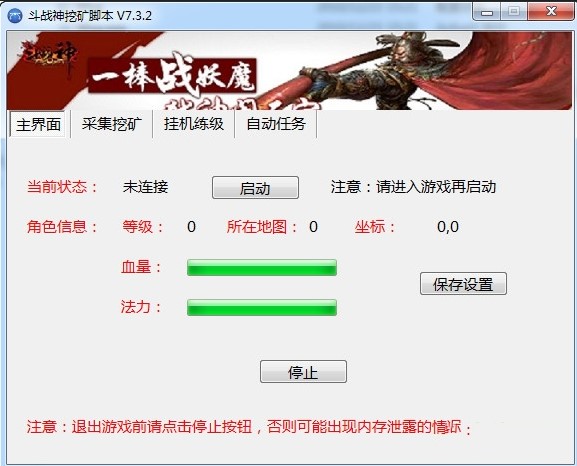Select the 挂机练级 tab
This screenshot has height=466, width=577.
click(194, 124)
